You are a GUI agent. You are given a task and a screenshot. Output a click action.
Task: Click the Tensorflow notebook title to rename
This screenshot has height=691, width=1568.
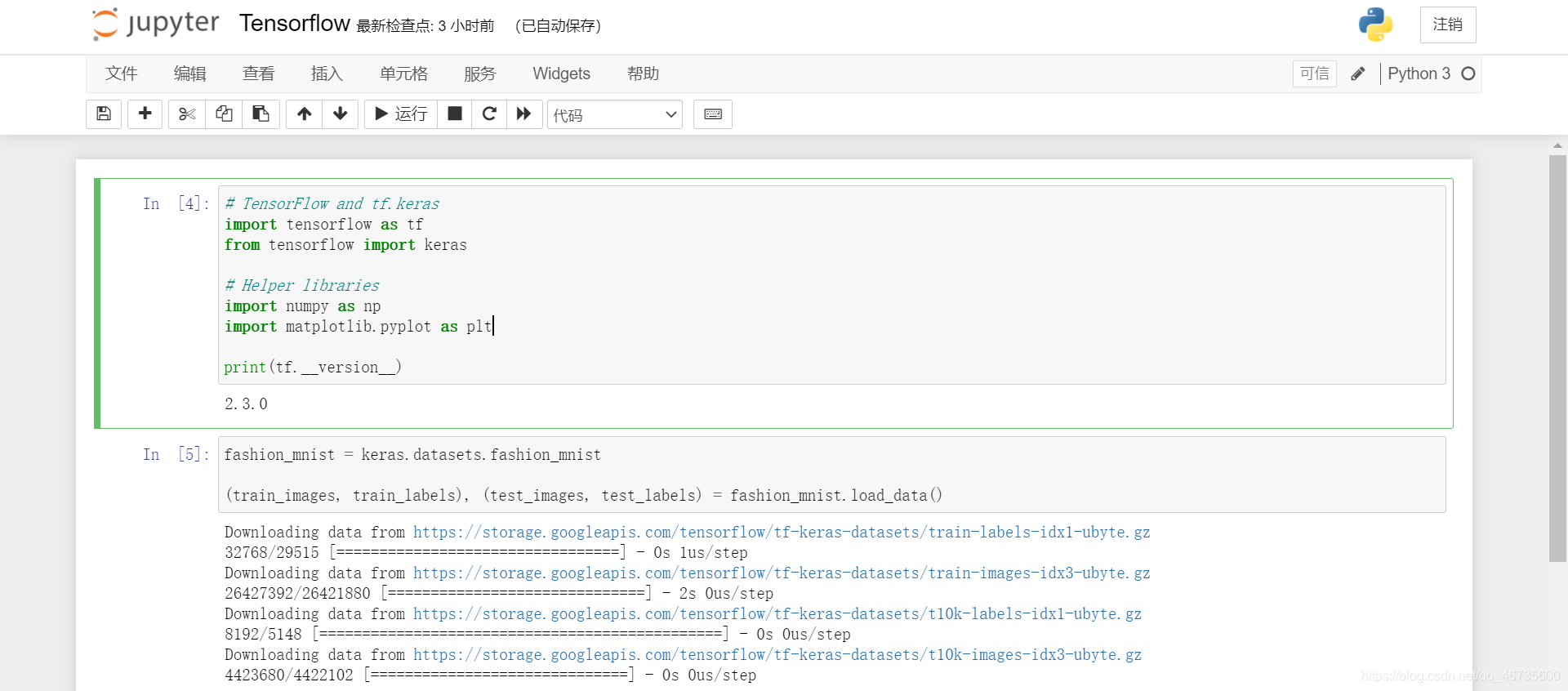(295, 24)
